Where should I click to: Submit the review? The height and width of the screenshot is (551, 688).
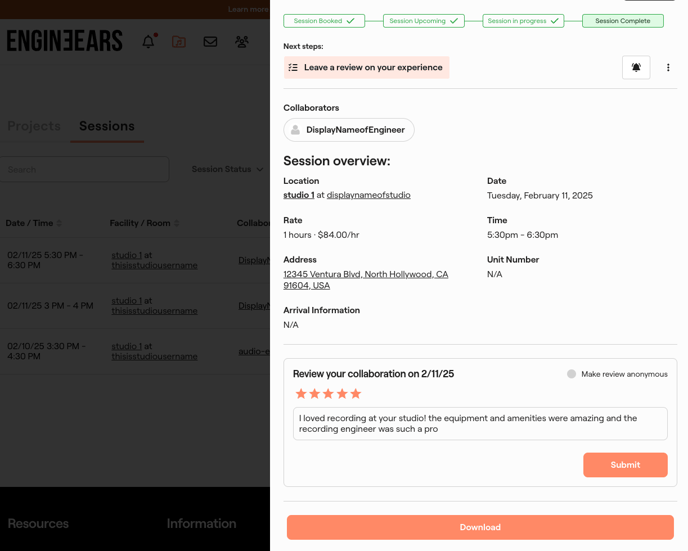[625, 465]
